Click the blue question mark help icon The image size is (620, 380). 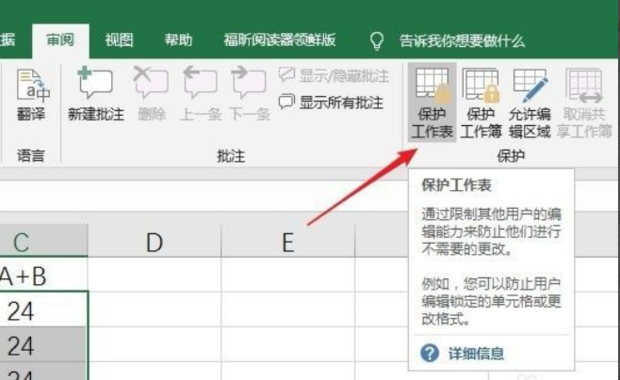pyautogui.click(x=430, y=353)
